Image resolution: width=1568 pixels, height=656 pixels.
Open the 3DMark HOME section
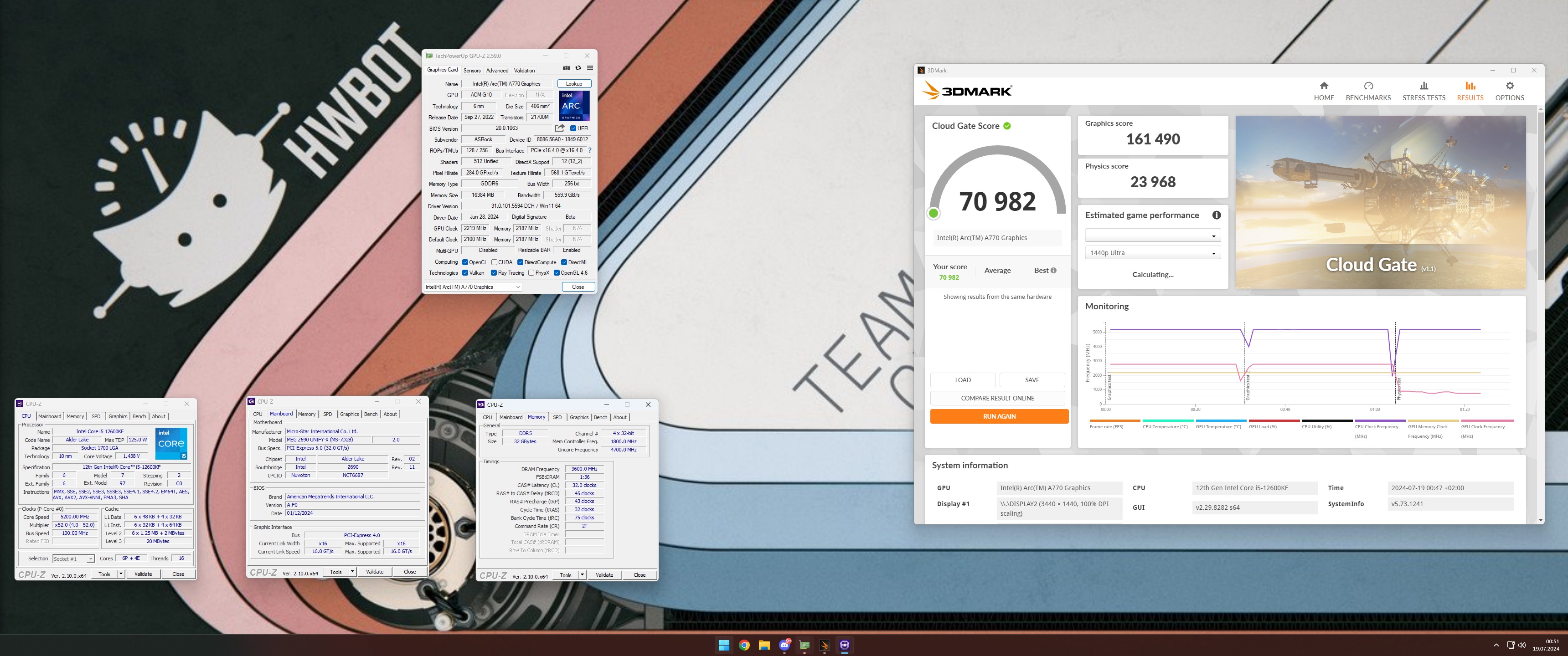click(x=1323, y=91)
